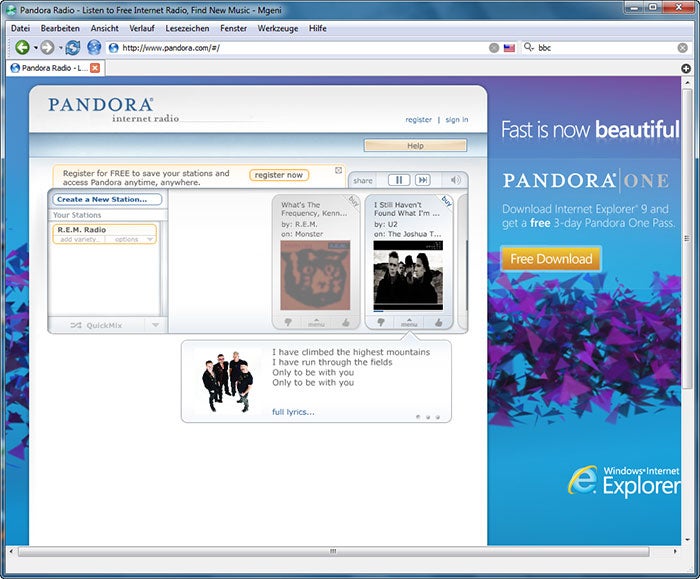Image resolution: width=700 pixels, height=579 pixels.
Task: Click the U2 band photo in lyrics panel
Action: pyautogui.click(x=227, y=382)
